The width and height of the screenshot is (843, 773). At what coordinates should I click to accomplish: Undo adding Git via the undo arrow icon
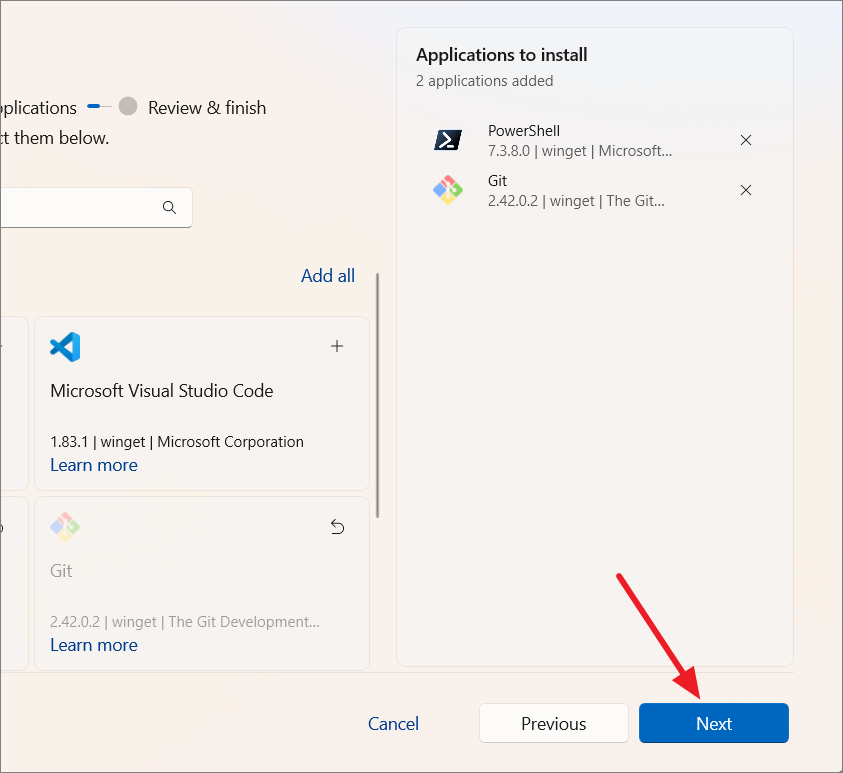[x=337, y=527]
